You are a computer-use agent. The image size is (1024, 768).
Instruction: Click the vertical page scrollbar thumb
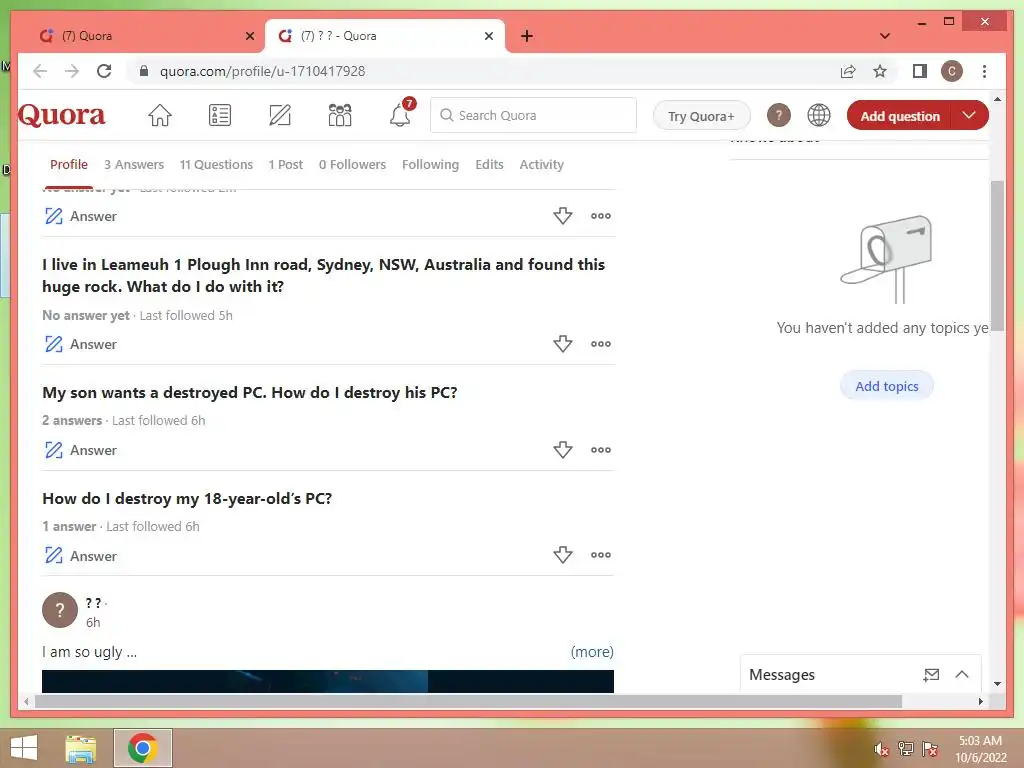point(997,256)
